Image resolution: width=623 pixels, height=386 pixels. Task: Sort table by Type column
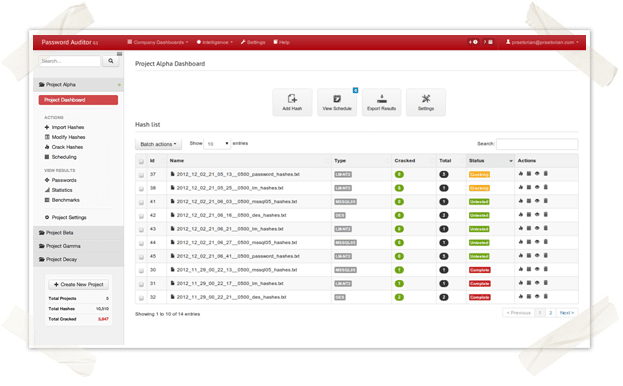coord(362,160)
